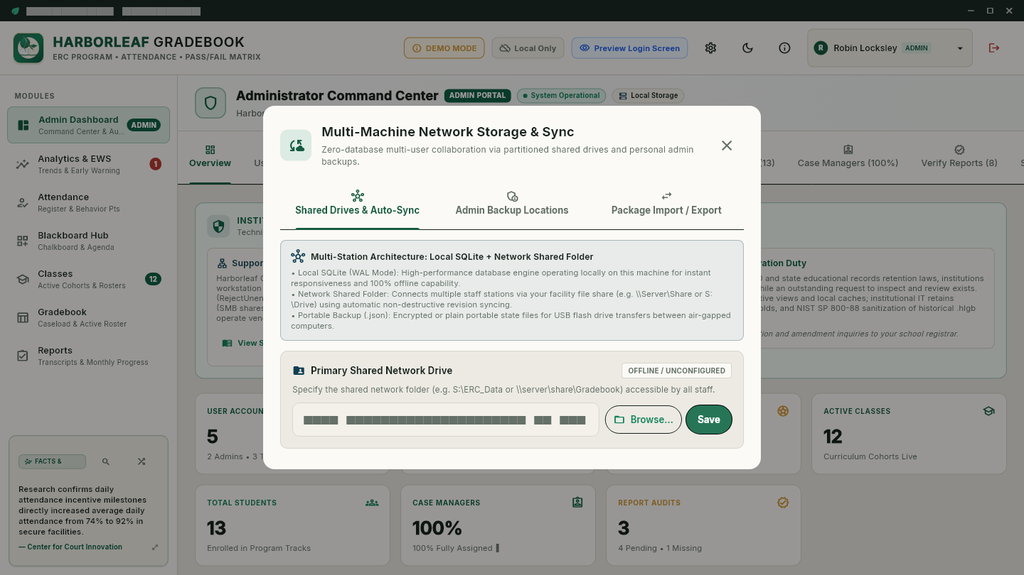Click the network sync dialog header icon
Image resolution: width=1024 pixels, height=575 pixels.
[x=296, y=145]
